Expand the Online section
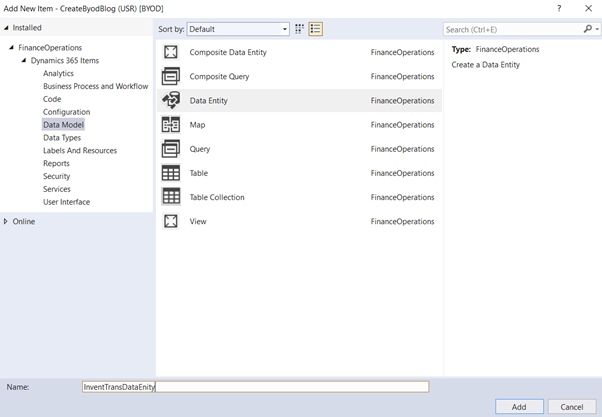 (x=6, y=221)
